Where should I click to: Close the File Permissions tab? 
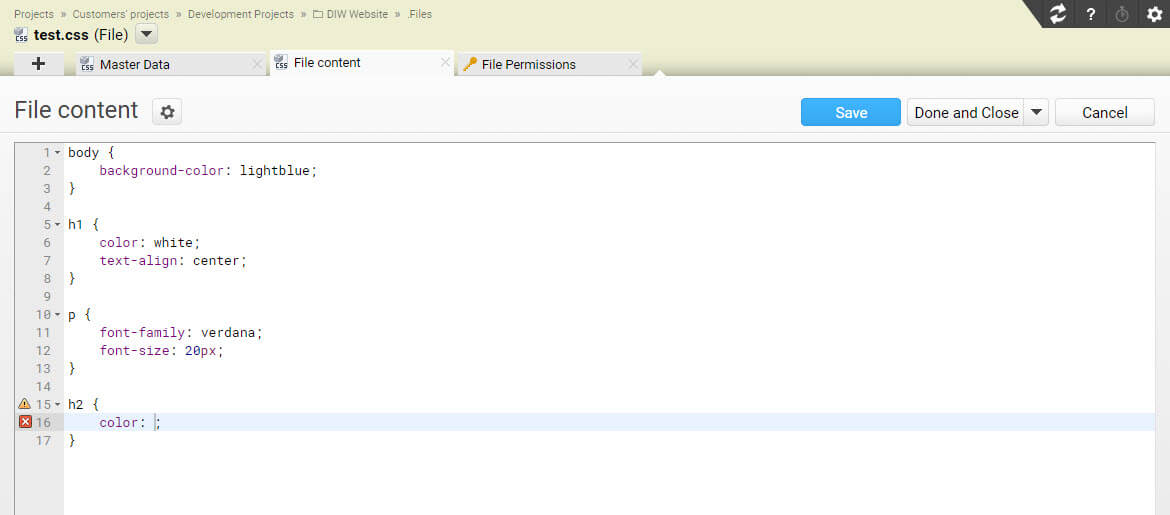[633, 64]
